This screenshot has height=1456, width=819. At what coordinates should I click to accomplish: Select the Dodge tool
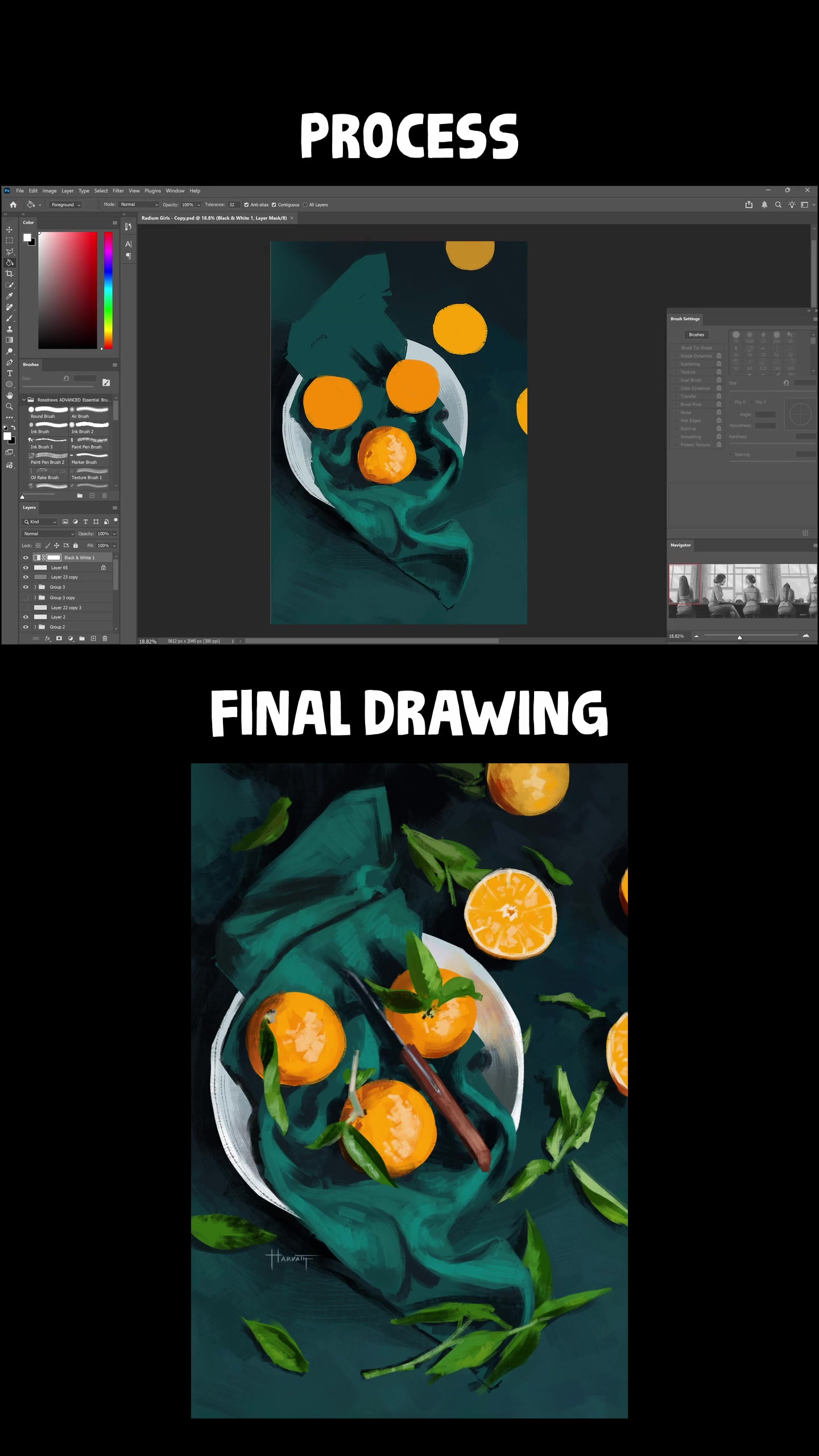click(x=9, y=351)
